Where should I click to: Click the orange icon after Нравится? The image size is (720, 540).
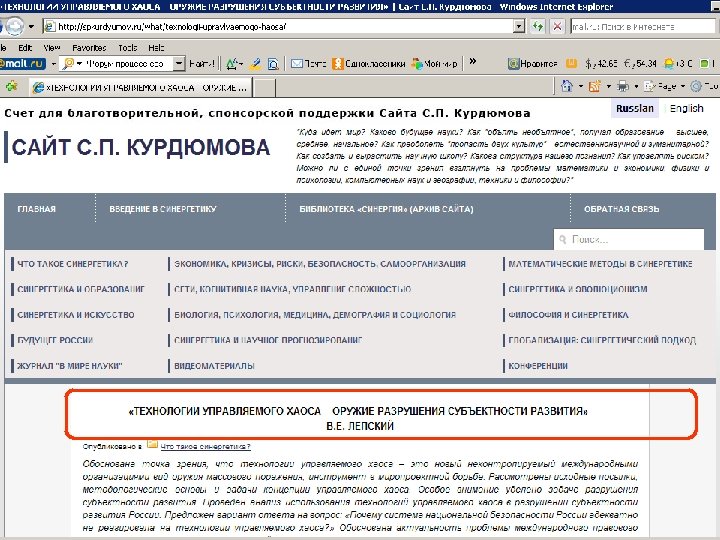(x=571, y=63)
